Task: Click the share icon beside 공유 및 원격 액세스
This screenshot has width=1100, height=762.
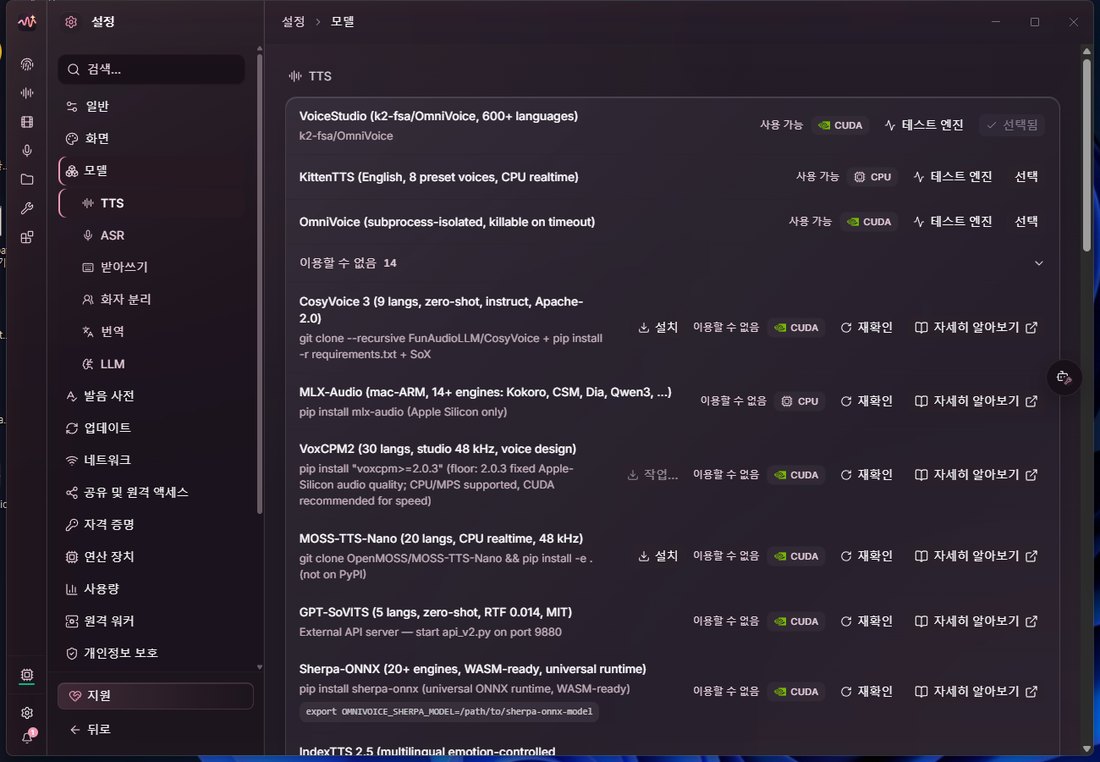Action: [72, 493]
